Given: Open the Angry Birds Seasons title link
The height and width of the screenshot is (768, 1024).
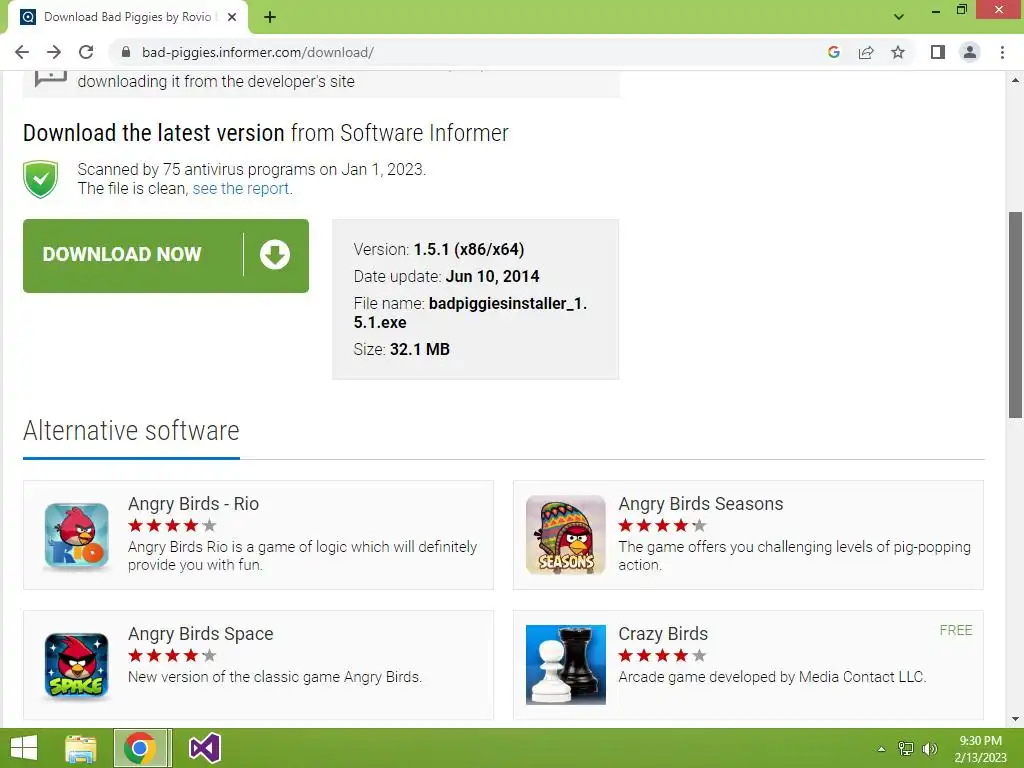Looking at the screenshot, I should pyautogui.click(x=701, y=504).
